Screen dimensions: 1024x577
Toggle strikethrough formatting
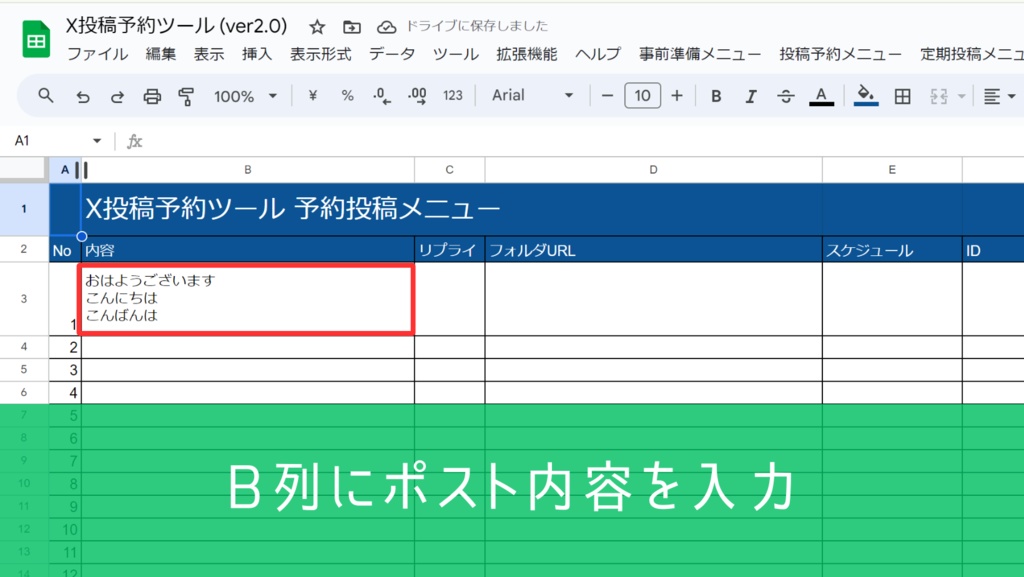(x=786, y=96)
